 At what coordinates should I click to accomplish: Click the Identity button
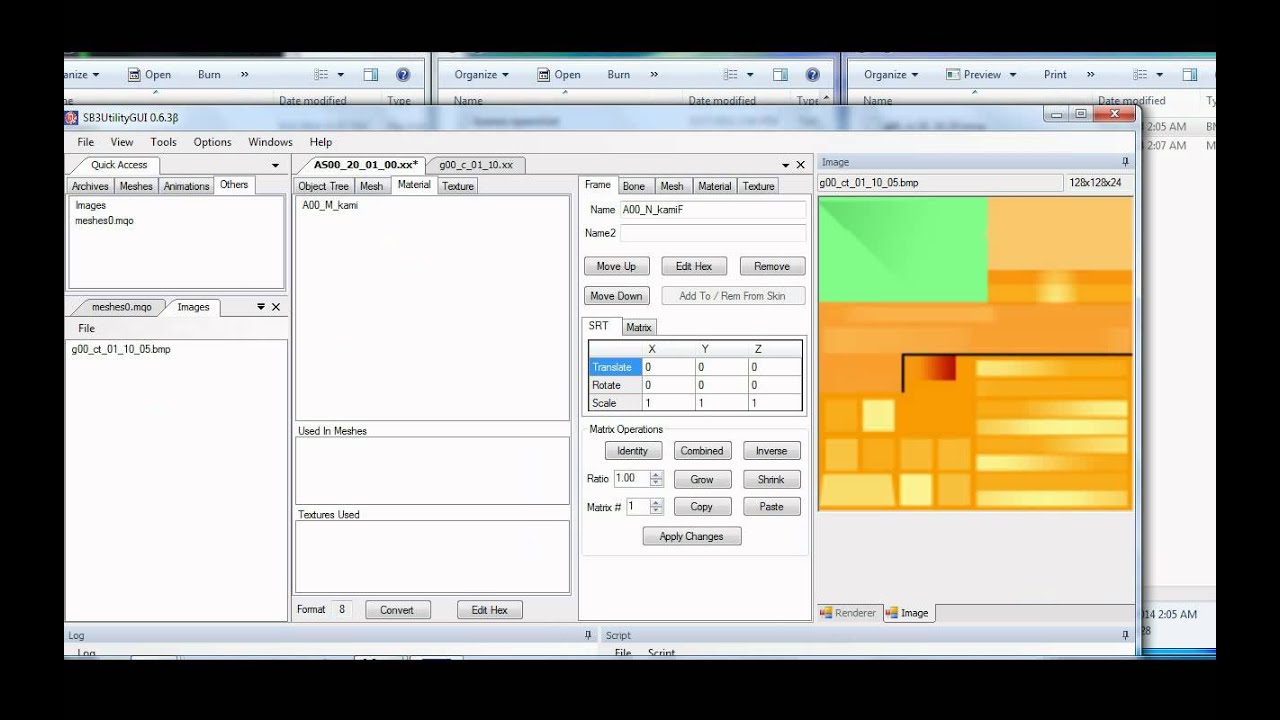[x=633, y=451]
